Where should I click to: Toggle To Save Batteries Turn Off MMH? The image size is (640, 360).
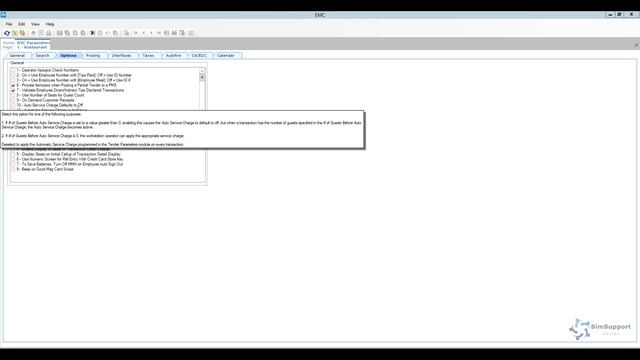coord(13,164)
